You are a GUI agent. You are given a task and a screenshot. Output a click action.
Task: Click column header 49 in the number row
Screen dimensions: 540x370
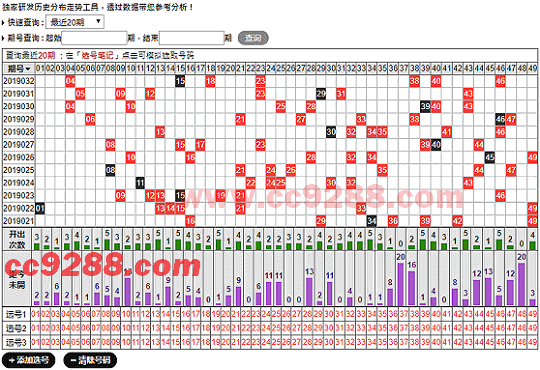click(x=532, y=68)
